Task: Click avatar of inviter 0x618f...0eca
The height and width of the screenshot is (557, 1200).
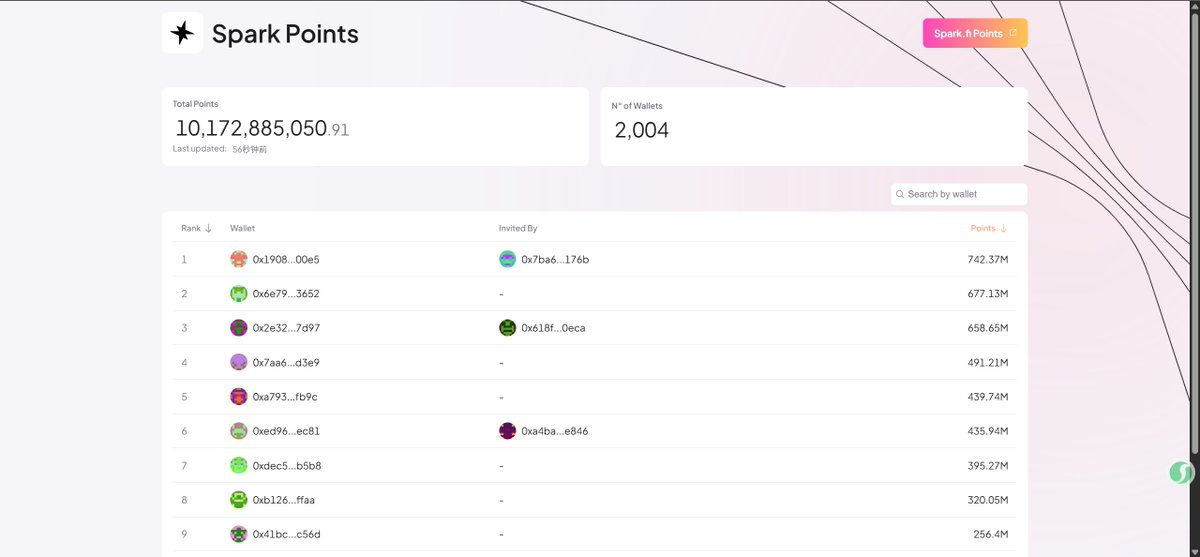Action: 508,328
